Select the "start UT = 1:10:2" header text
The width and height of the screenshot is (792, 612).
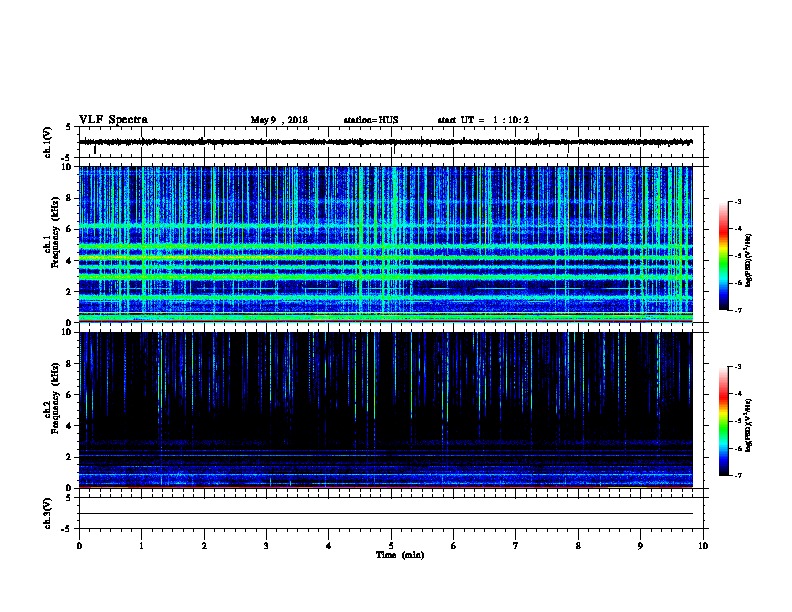pyautogui.click(x=483, y=120)
